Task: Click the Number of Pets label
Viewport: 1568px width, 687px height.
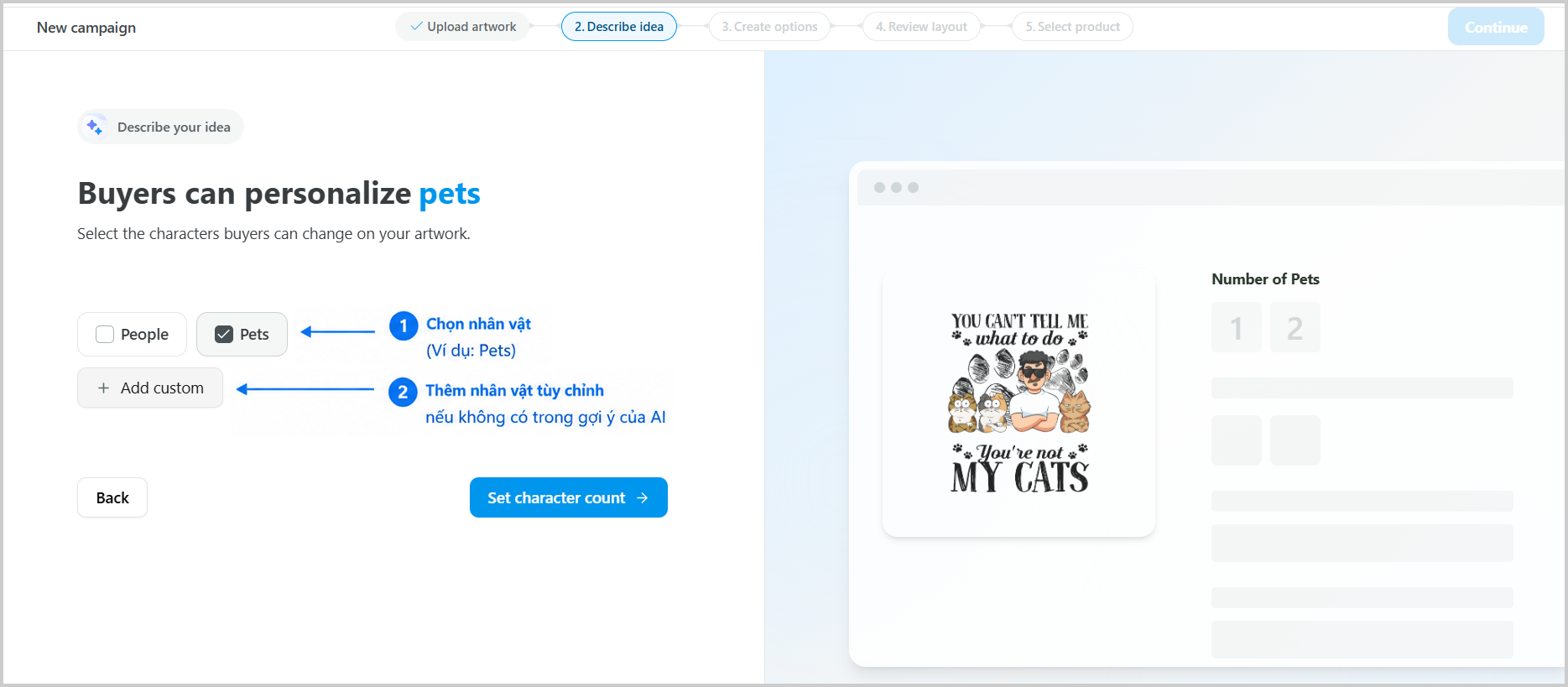Action: pyautogui.click(x=1265, y=279)
